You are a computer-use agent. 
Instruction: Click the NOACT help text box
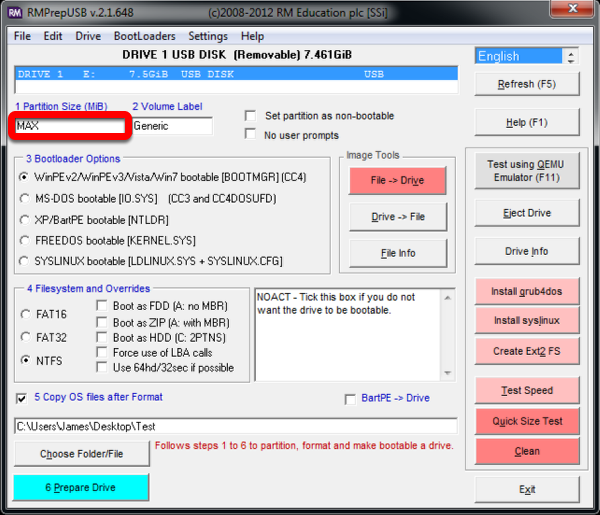pyautogui.click(x=348, y=335)
